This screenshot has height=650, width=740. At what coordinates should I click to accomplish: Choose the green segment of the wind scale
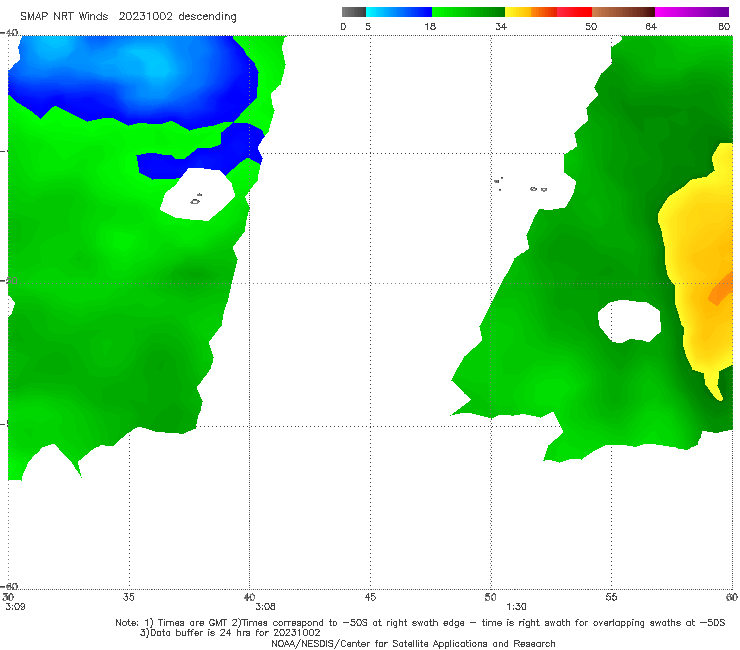click(x=469, y=12)
